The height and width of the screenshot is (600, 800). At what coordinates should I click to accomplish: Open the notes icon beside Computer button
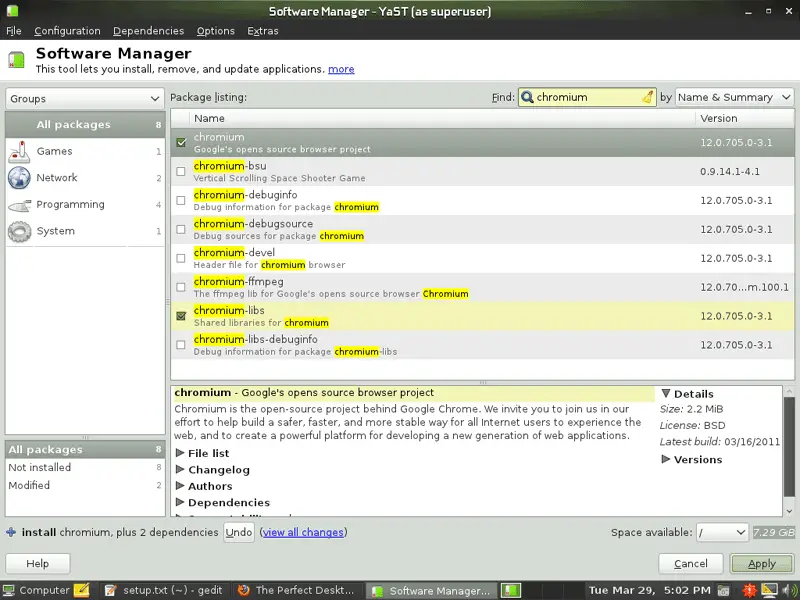pos(82,590)
